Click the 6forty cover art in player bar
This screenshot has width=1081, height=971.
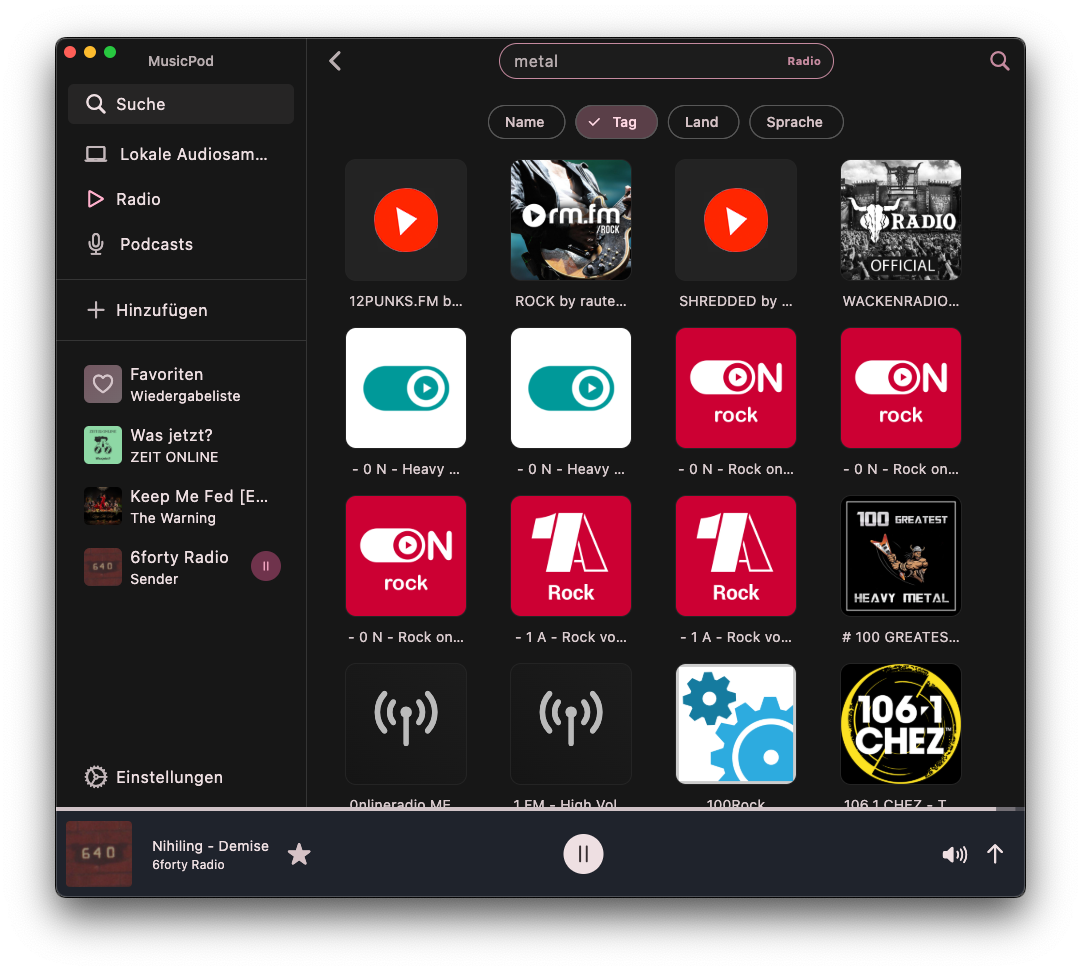[99, 854]
